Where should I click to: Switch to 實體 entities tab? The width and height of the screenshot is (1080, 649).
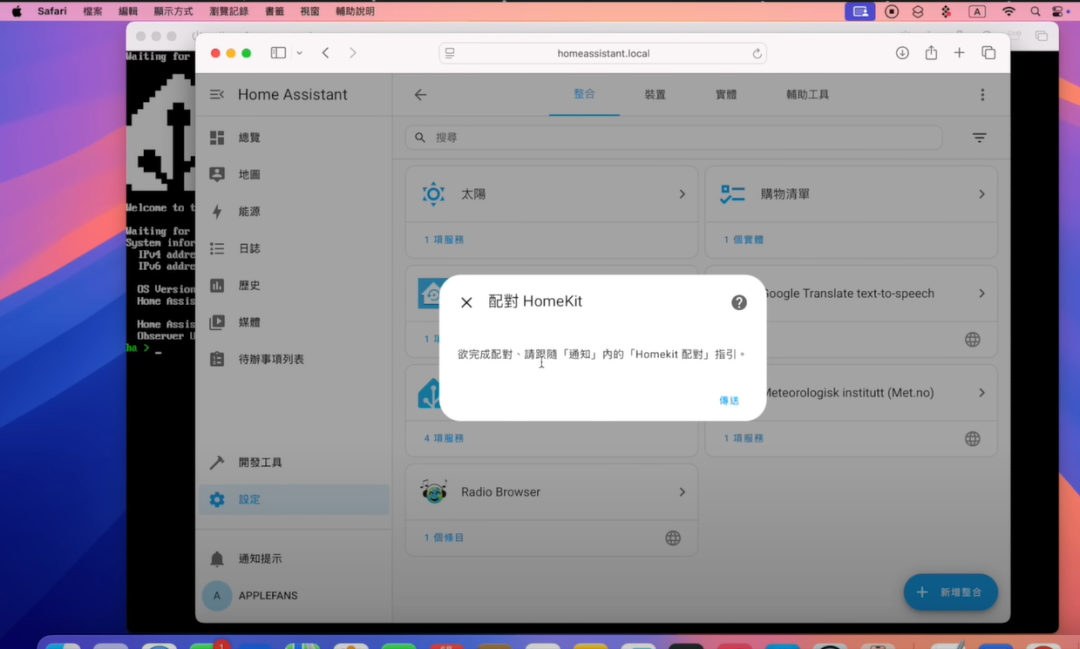click(x=726, y=94)
